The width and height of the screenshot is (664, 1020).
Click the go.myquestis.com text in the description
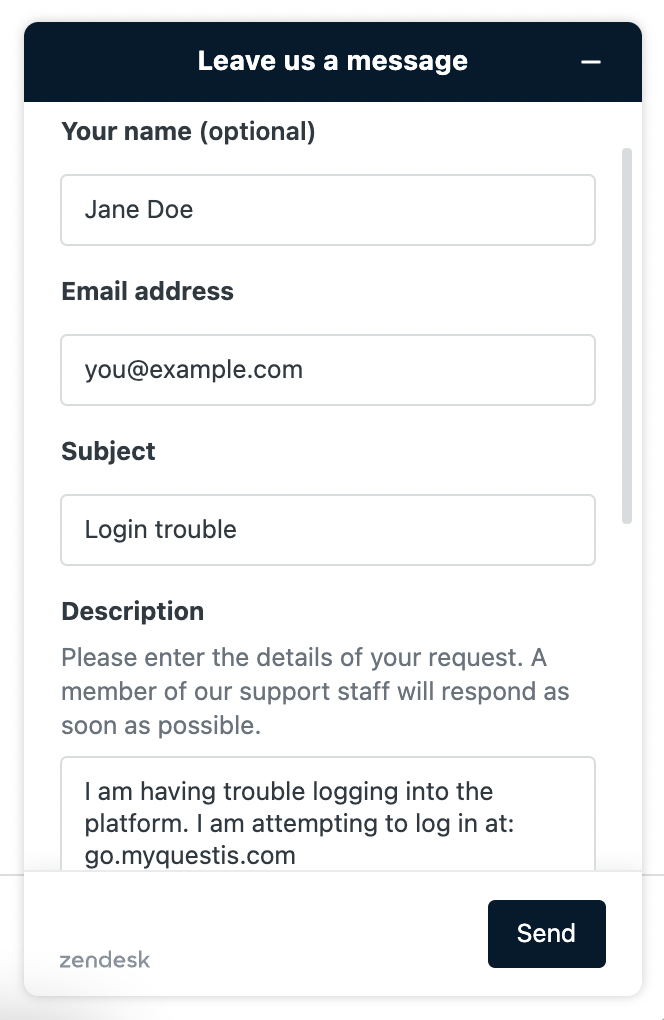click(x=190, y=856)
